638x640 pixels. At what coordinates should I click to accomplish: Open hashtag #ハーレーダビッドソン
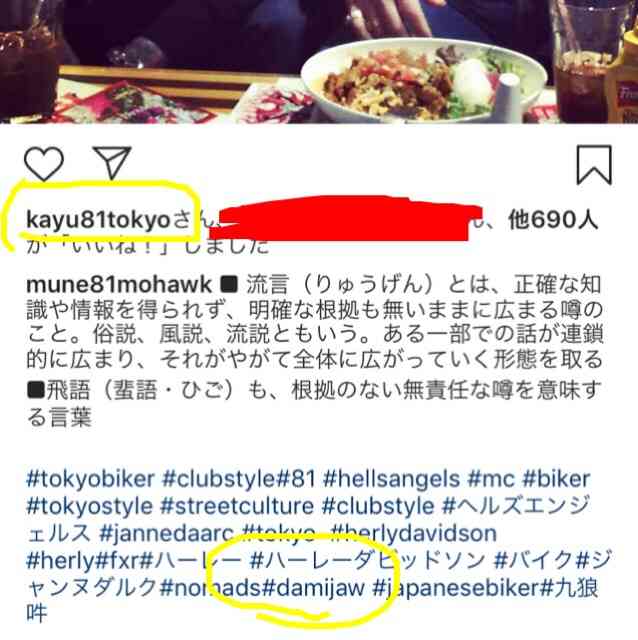tap(368, 560)
